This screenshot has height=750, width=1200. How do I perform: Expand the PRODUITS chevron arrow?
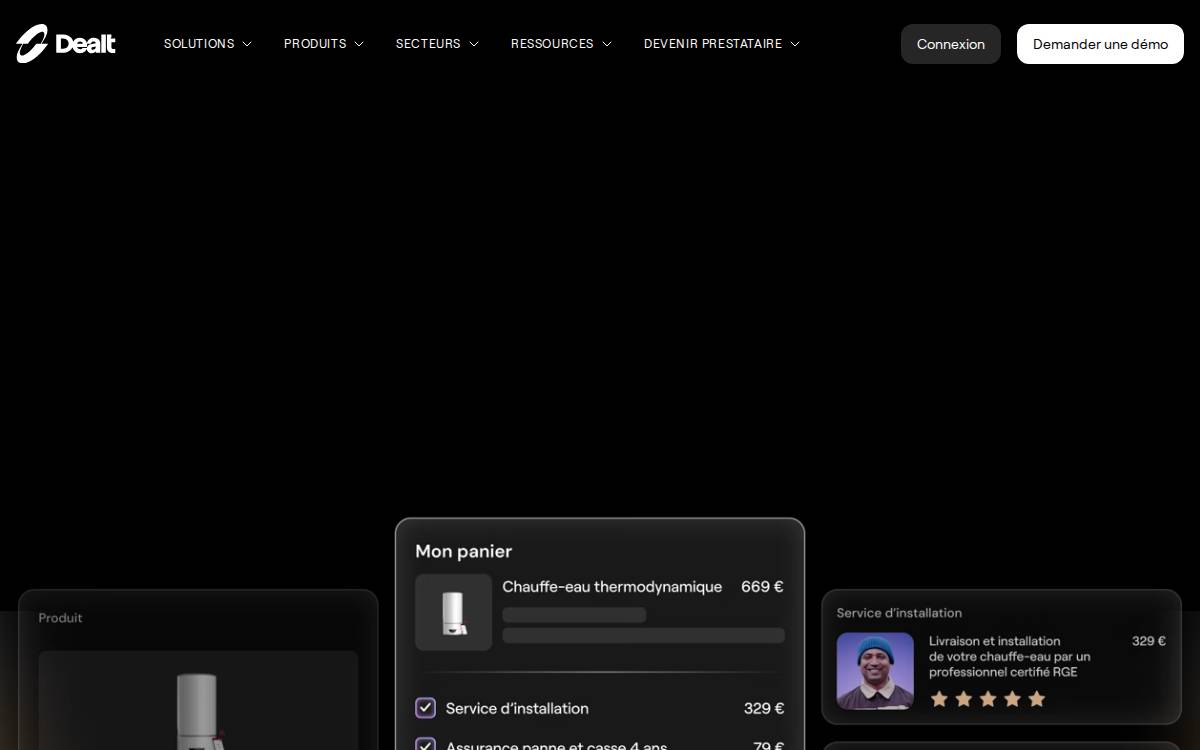click(x=359, y=44)
